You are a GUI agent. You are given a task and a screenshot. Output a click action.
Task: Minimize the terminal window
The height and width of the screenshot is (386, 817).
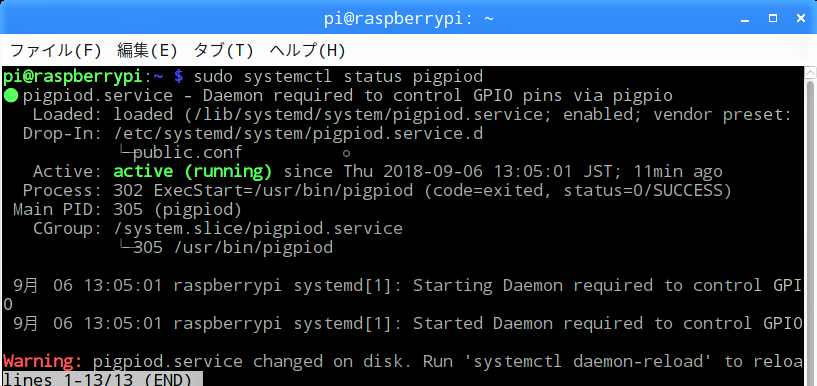click(x=745, y=19)
